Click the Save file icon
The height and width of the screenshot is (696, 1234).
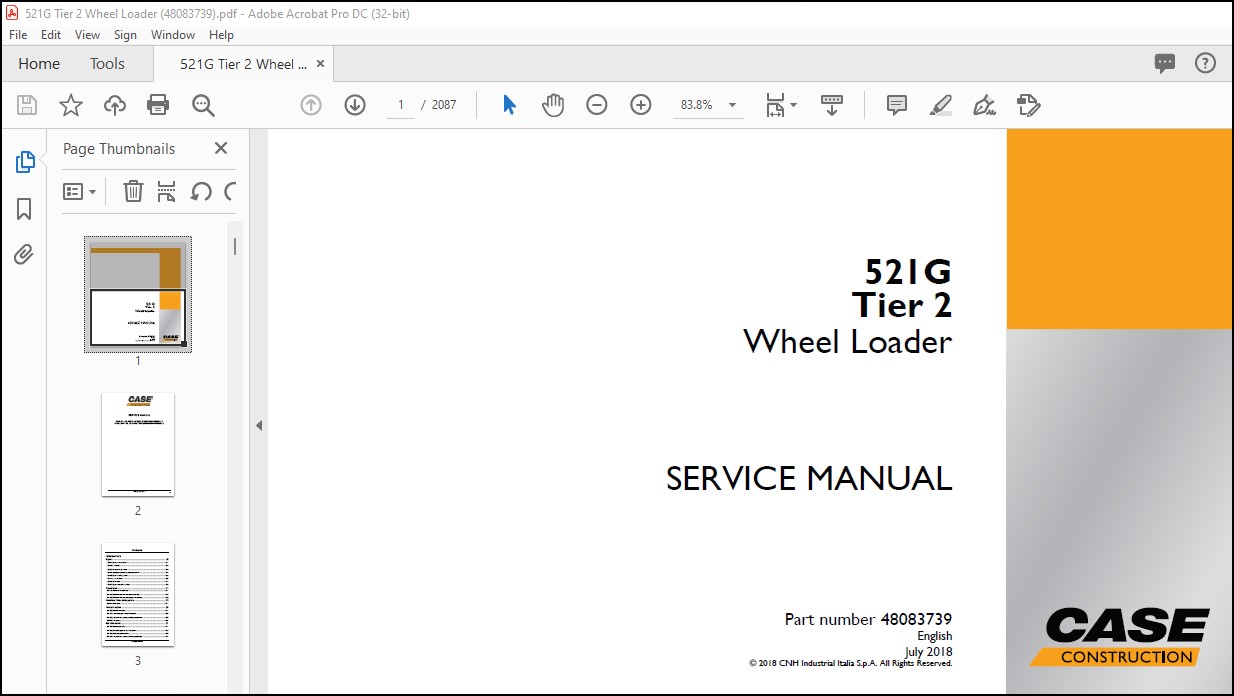tap(27, 105)
